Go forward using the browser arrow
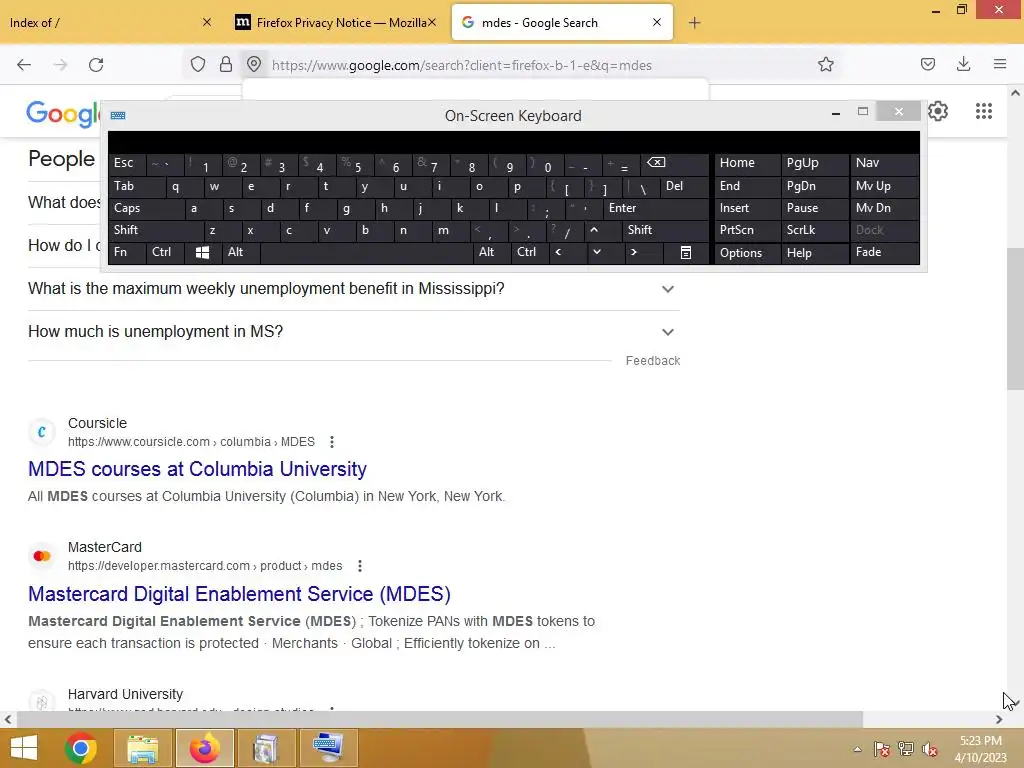 pyautogui.click(x=60, y=65)
